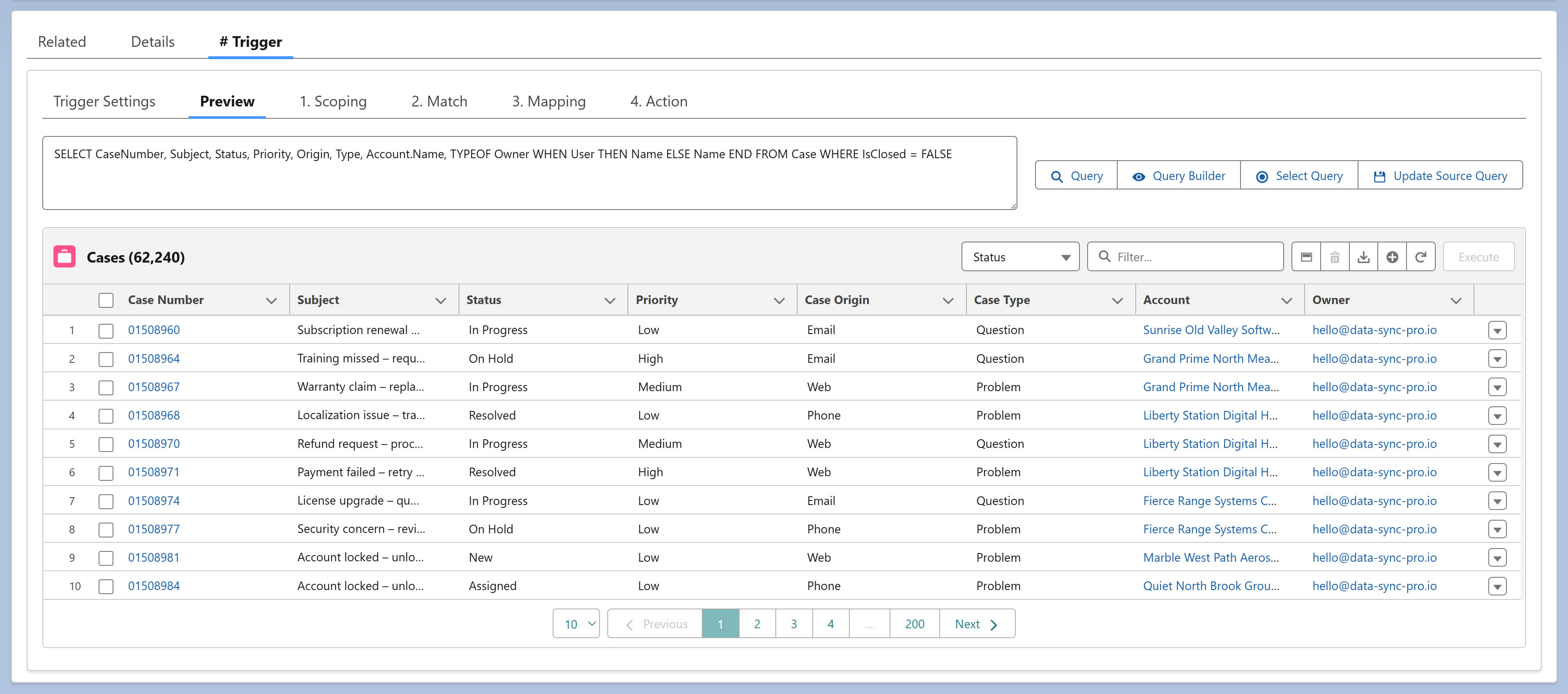Open Status column menu chevron

coord(609,300)
